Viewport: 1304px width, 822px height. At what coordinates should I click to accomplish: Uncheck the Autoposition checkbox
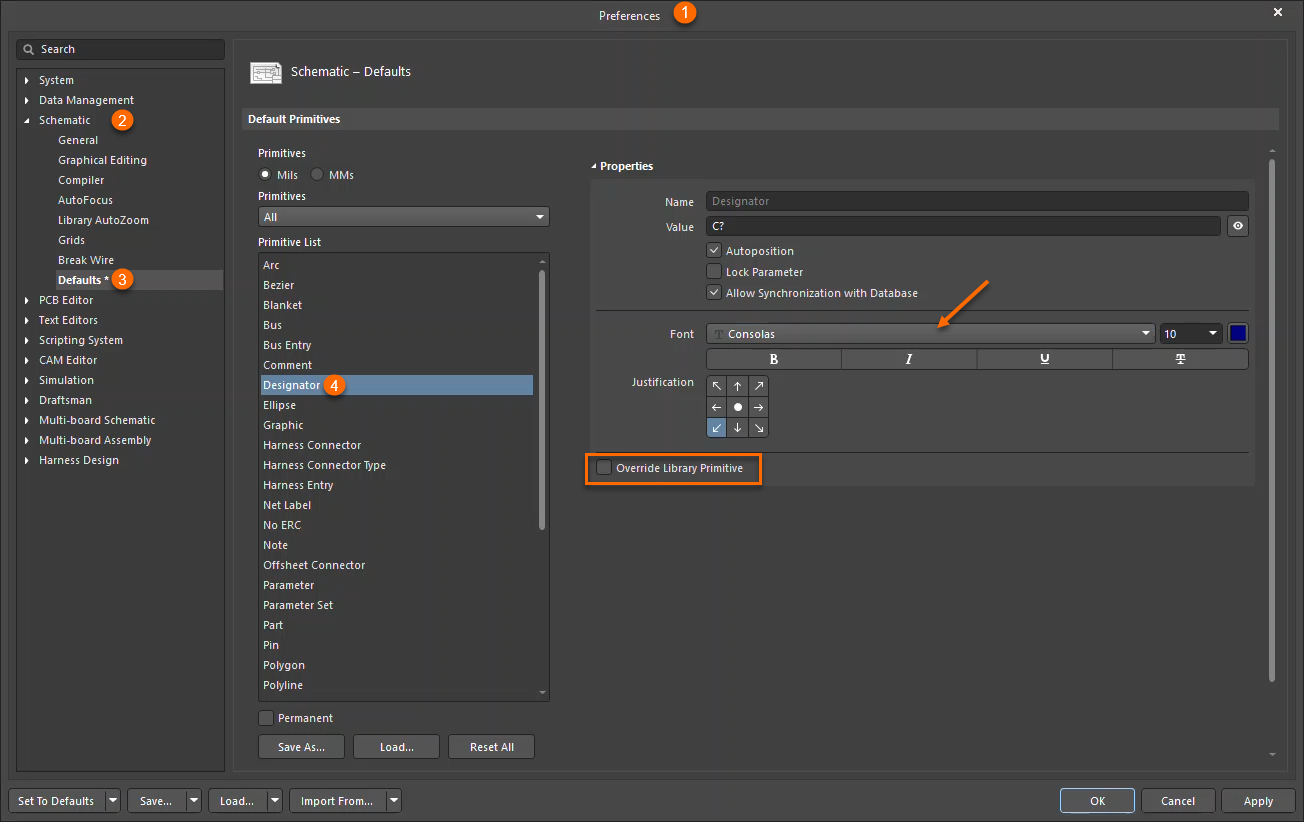point(714,251)
